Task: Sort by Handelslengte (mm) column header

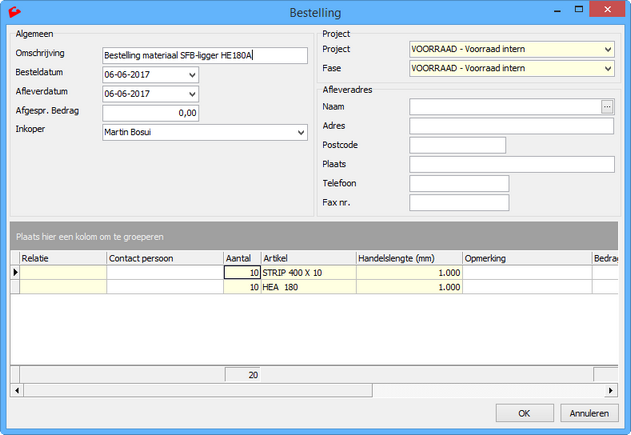Action: click(x=409, y=258)
